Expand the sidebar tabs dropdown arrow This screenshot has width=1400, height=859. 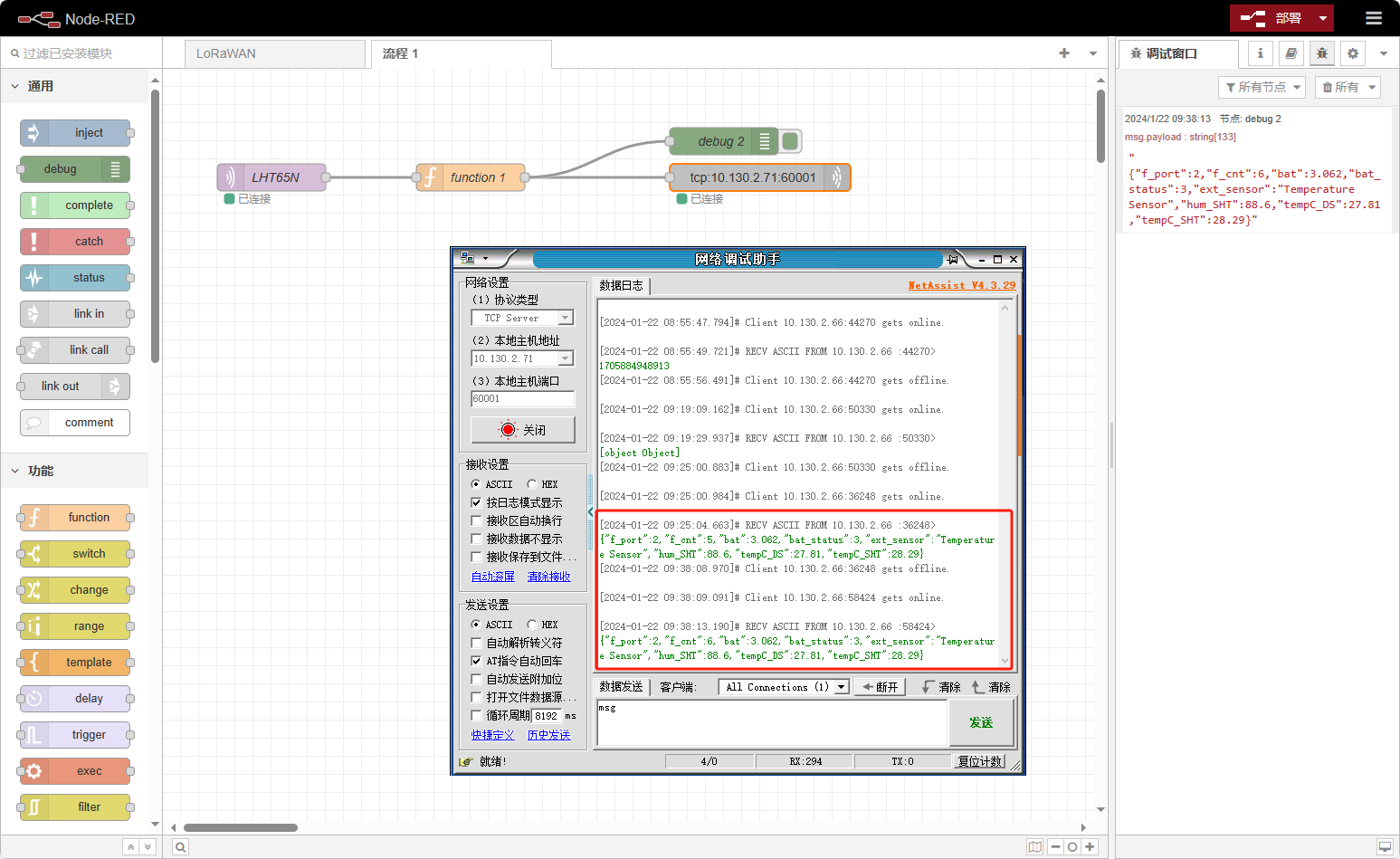(x=1384, y=53)
